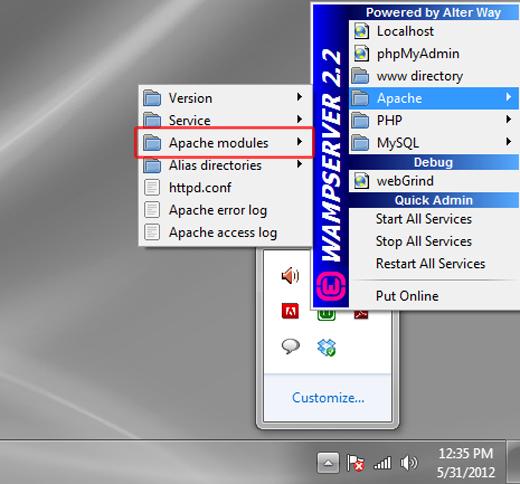The image size is (520, 484).
Task: Click Start All Services
Action: [x=434, y=219]
